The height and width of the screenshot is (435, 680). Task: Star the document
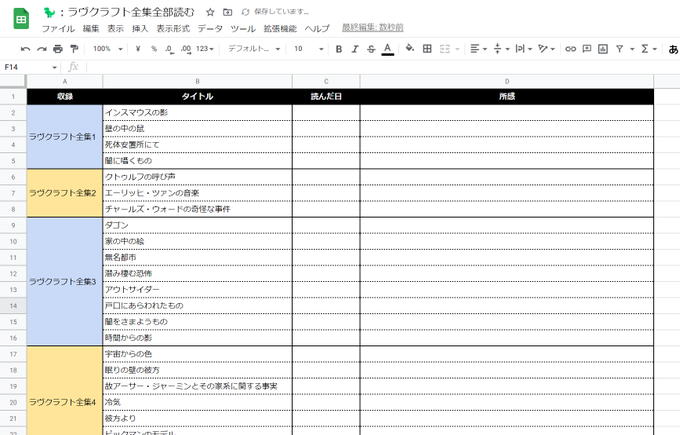point(210,12)
